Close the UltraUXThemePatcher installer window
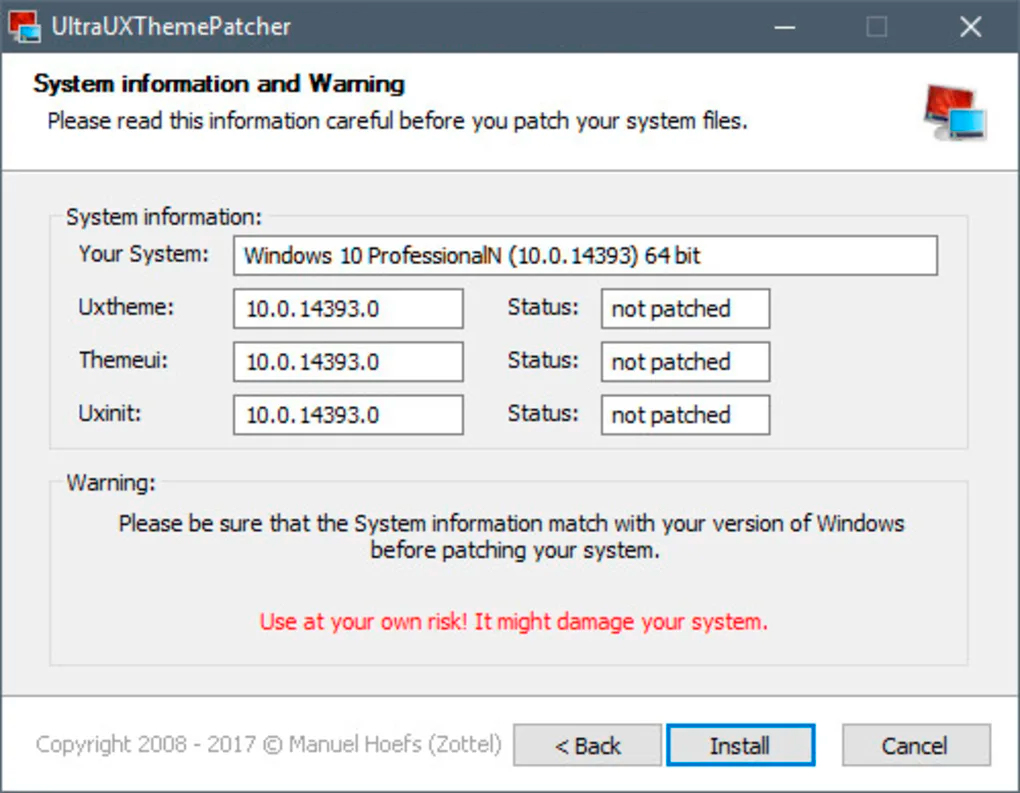Viewport: 1020px width, 793px height. click(x=969, y=27)
